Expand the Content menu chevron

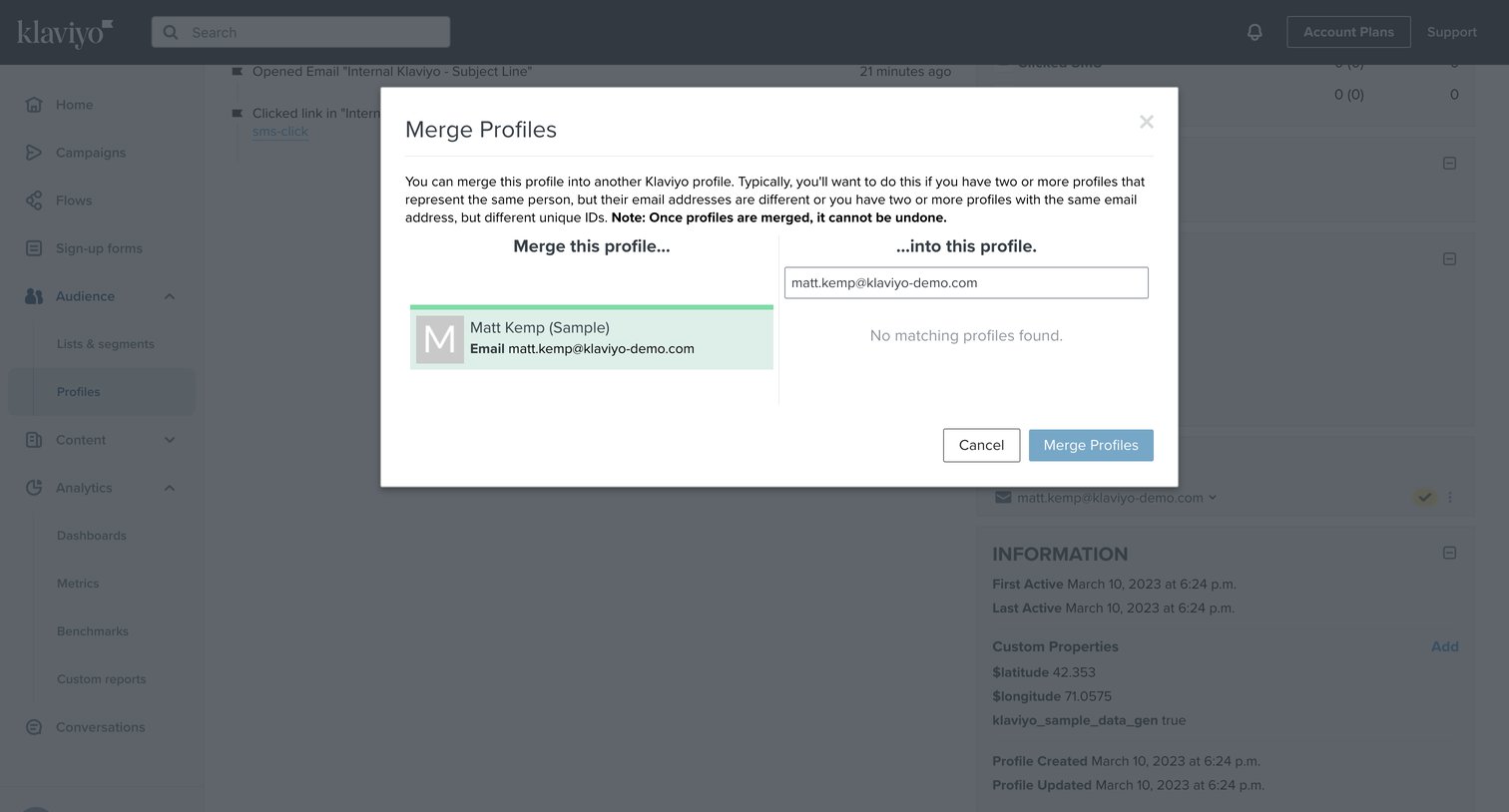pos(170,440)
